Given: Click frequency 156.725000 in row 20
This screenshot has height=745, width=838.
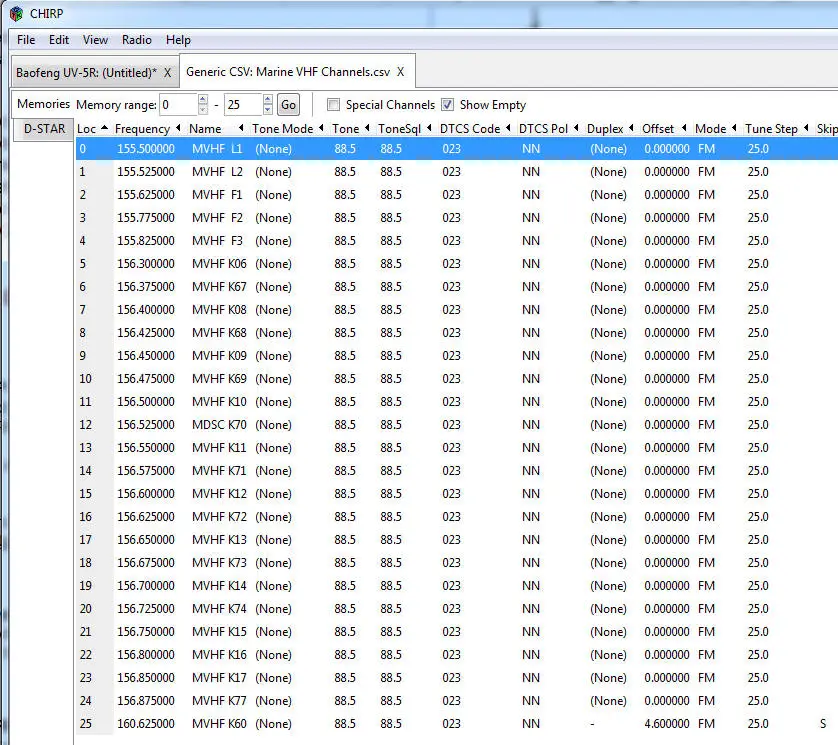Looking at the screenshot, I should click(146, 608).
